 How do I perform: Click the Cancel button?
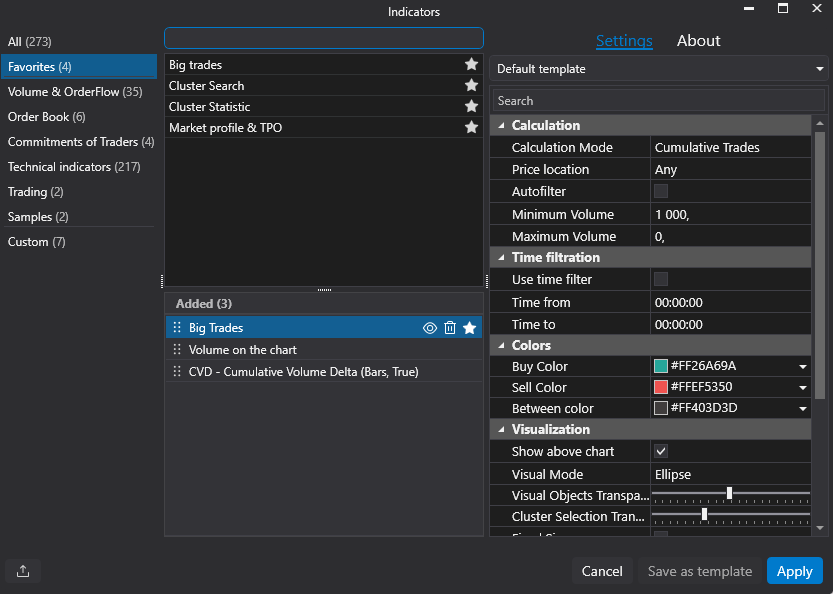[602, 571]
